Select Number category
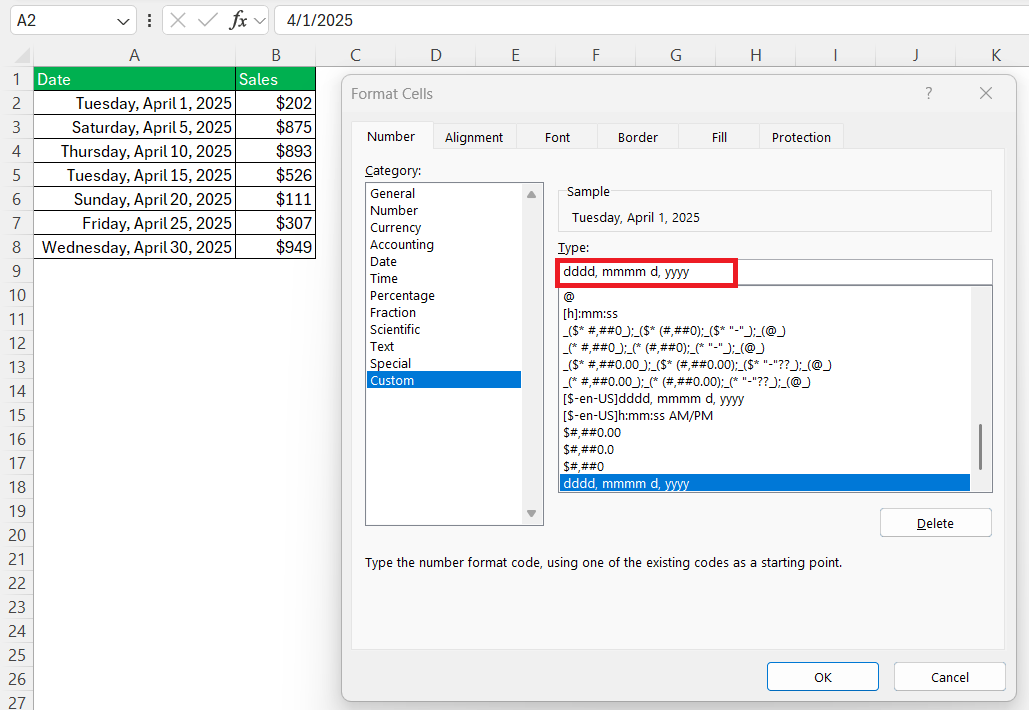The image size is (1029, 710). [x=444, y=211]
